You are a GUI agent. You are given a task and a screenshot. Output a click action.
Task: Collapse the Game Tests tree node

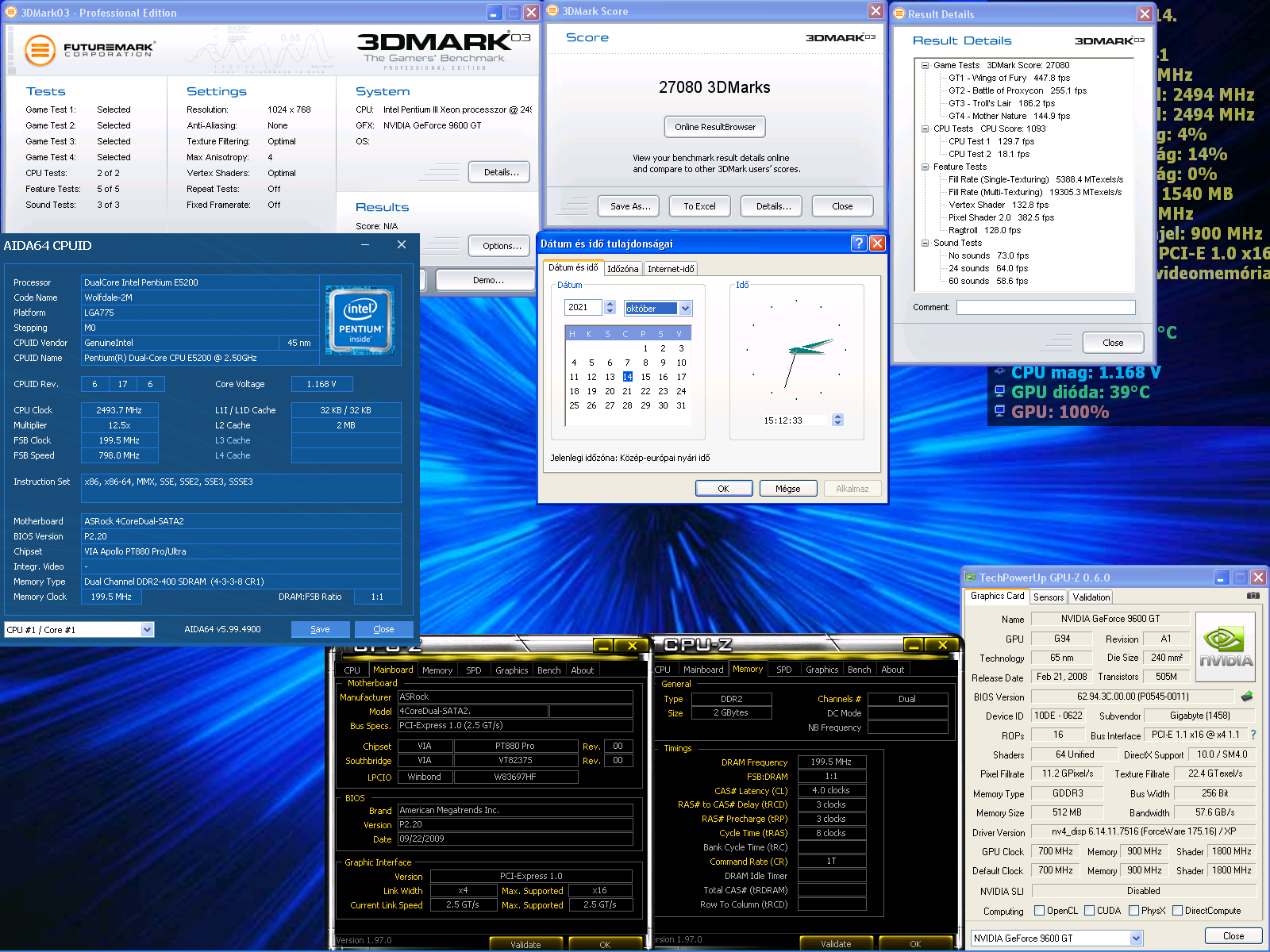(x=926, y=65)
